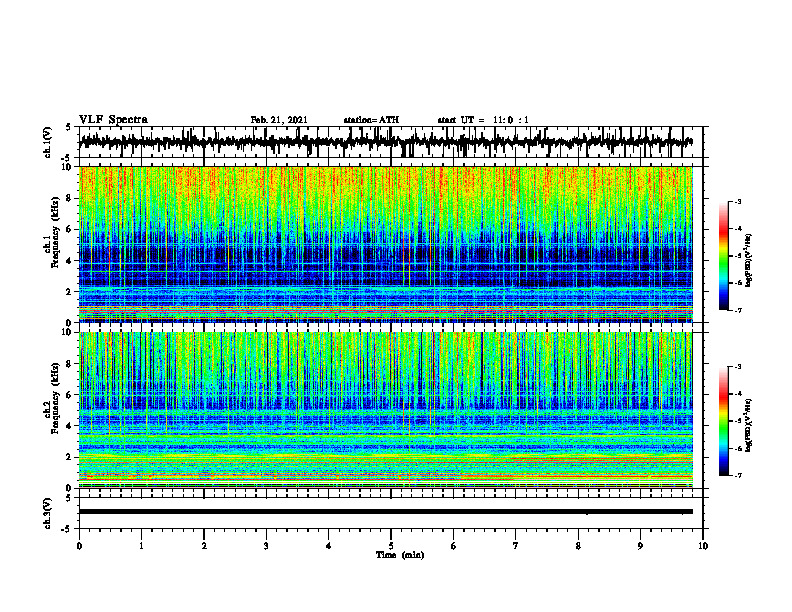Click the ch.1 colorbar log(PSD) label
Screen dimensions: 792x612
(749, 261)
